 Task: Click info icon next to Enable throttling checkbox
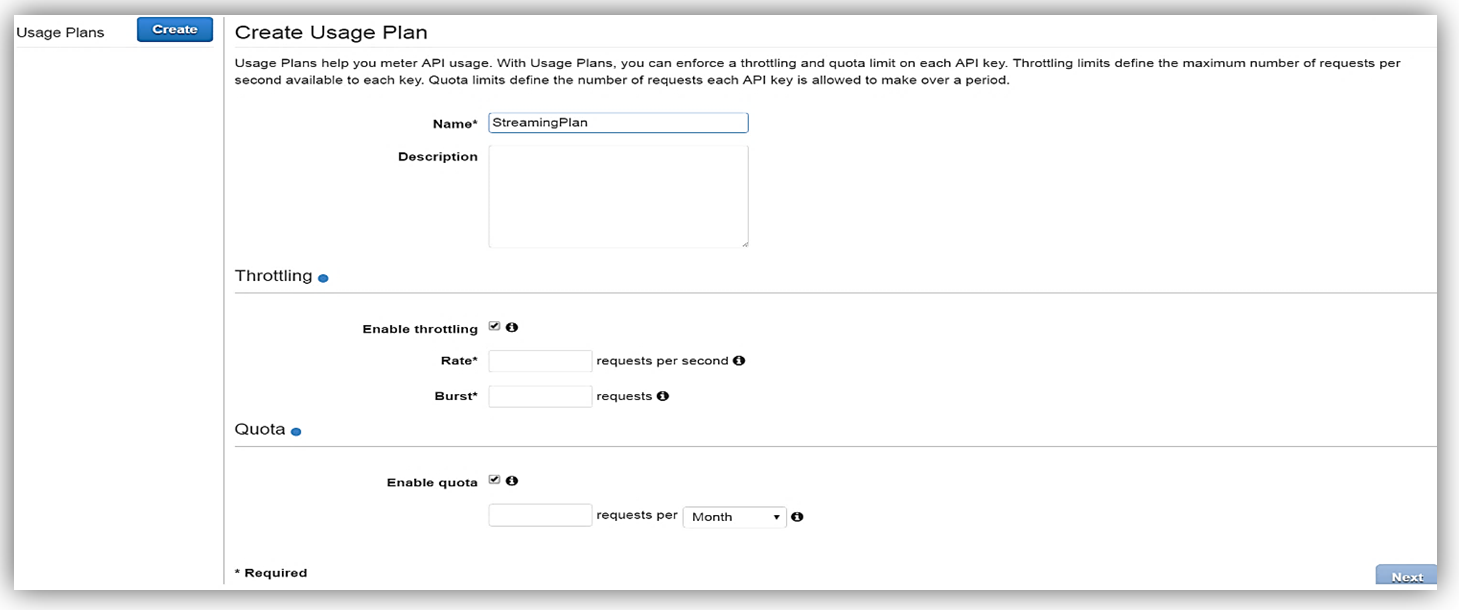(512, 327)
